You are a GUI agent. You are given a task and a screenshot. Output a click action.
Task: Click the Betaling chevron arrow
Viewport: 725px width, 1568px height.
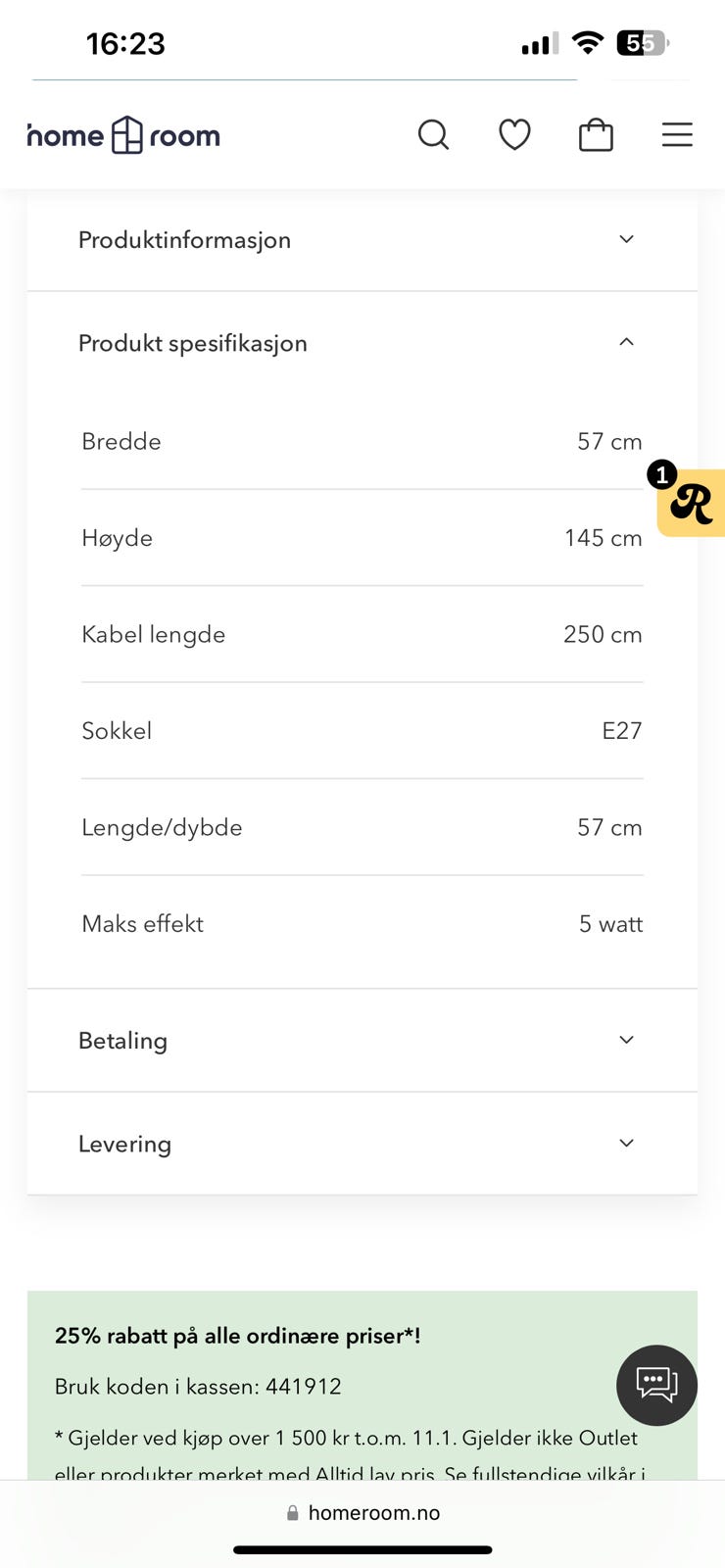pyautogui.click(x=627, y=1040)
